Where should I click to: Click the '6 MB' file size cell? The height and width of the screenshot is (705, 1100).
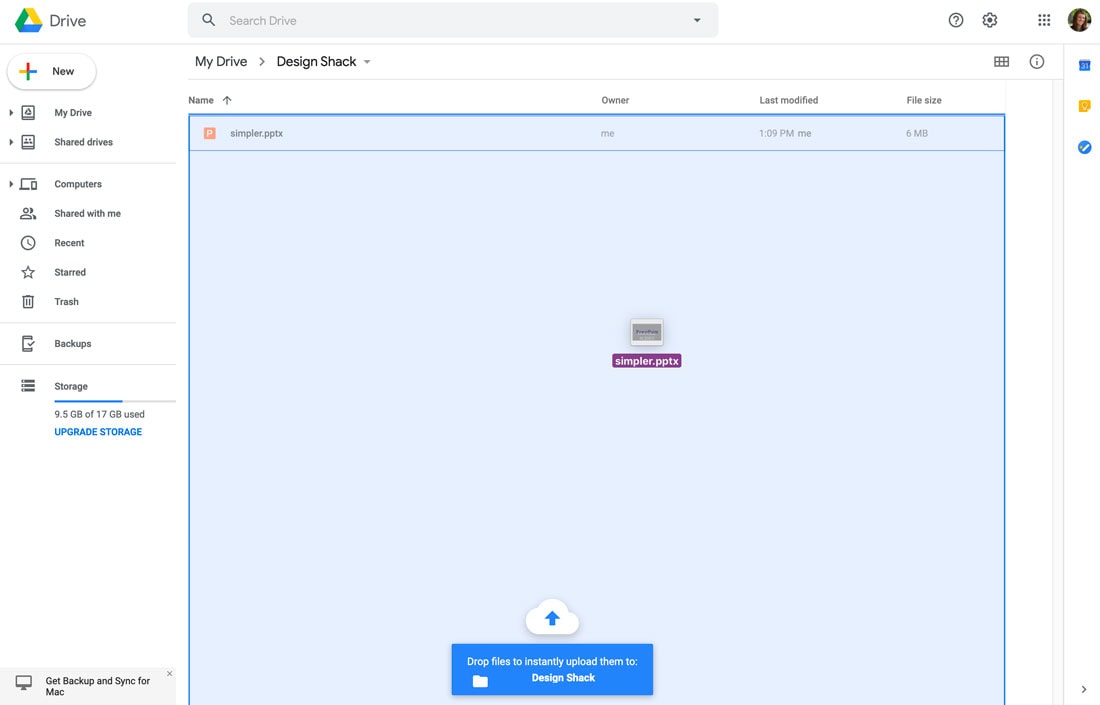[x=917, y=133]
